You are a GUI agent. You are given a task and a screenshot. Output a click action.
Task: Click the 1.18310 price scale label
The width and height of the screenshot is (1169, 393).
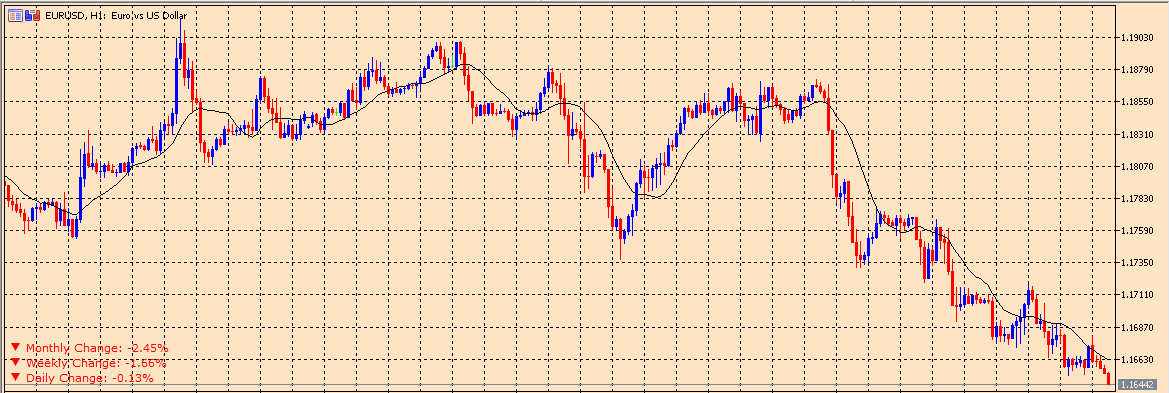tap(1138, 134)
